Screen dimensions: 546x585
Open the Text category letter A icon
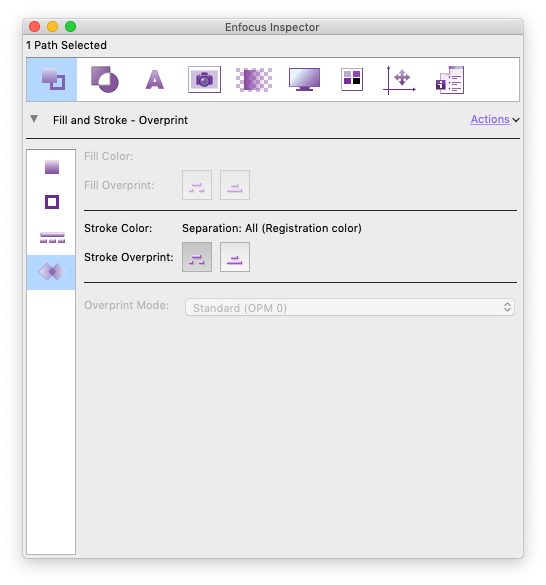pyautogui.click(x=155, y=79)
